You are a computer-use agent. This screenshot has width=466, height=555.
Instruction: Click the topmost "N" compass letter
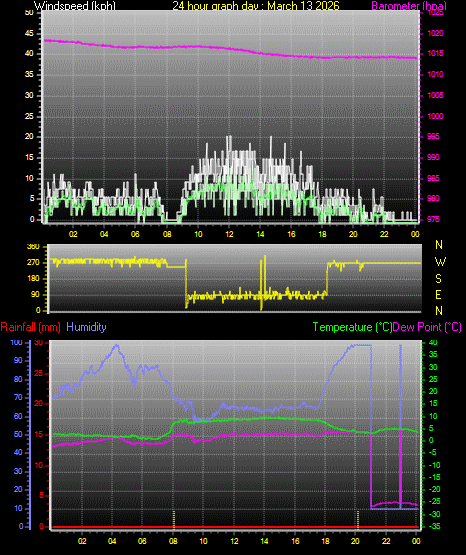pyautogui.click(x=439, y=245)
